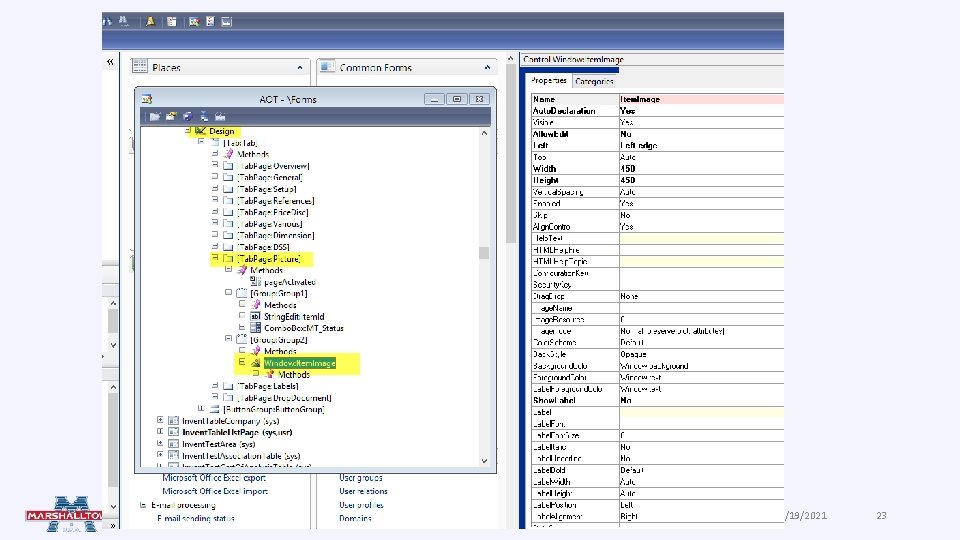960x540 pixels.
Task: Click the AOT window title bar icon
Action: (x=147, y=99)
